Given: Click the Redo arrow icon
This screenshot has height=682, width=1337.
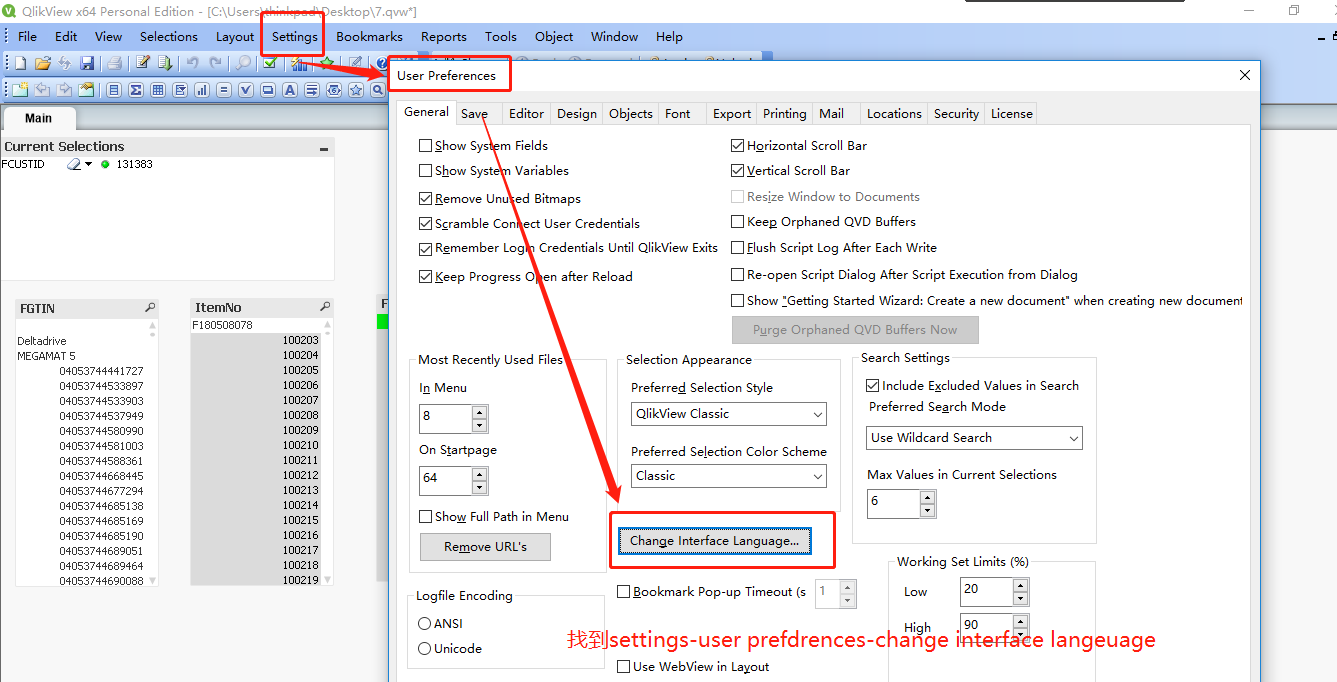Looking at the screenshot, I should point(215,63).
